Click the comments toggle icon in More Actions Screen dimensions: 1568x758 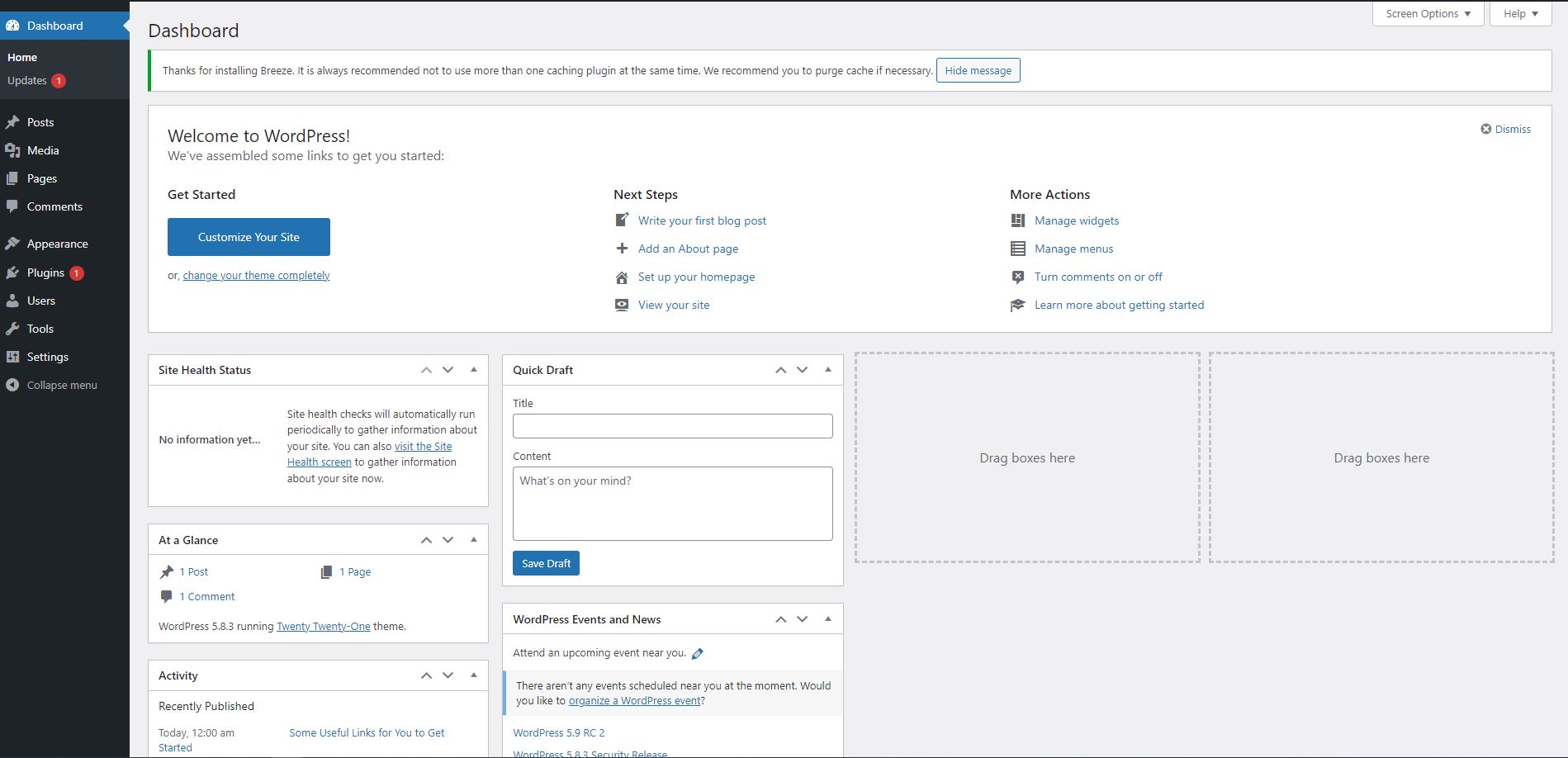[1018, 277]
